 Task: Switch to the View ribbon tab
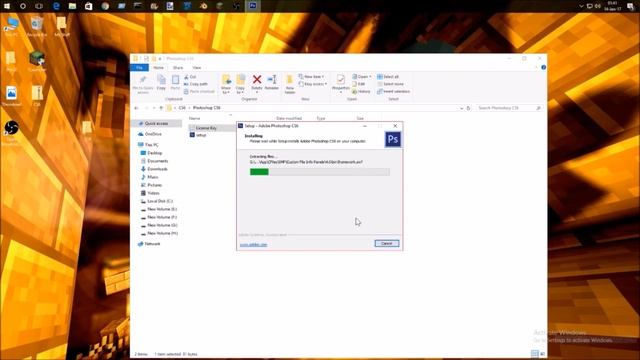coord(197,67)
